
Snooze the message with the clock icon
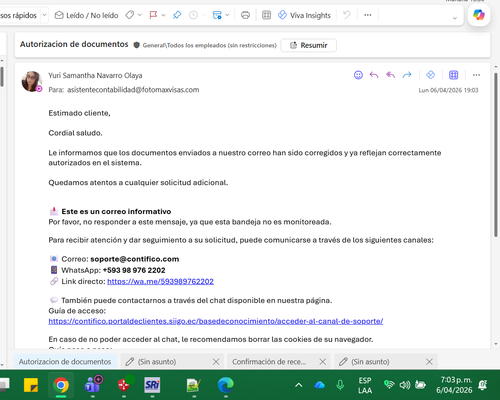pos(193,15)
